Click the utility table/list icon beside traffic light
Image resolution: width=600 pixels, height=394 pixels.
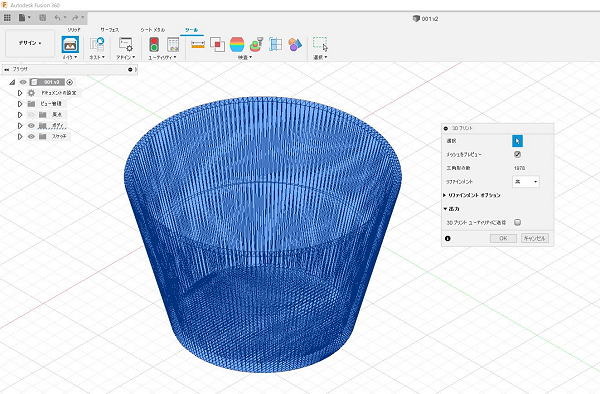(x=173, y=45)
